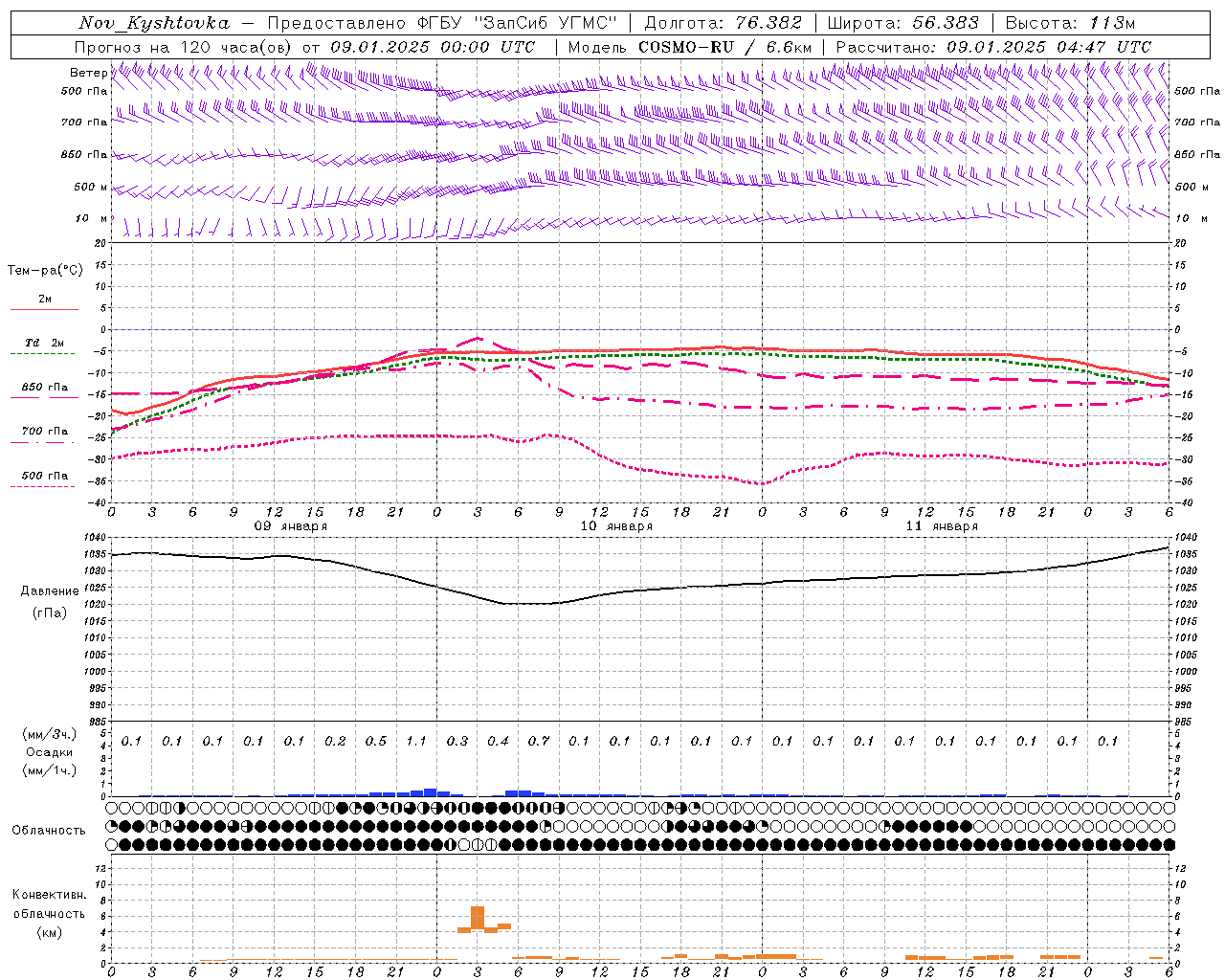Click the Осадки precipitation label

tap(50, 752)
